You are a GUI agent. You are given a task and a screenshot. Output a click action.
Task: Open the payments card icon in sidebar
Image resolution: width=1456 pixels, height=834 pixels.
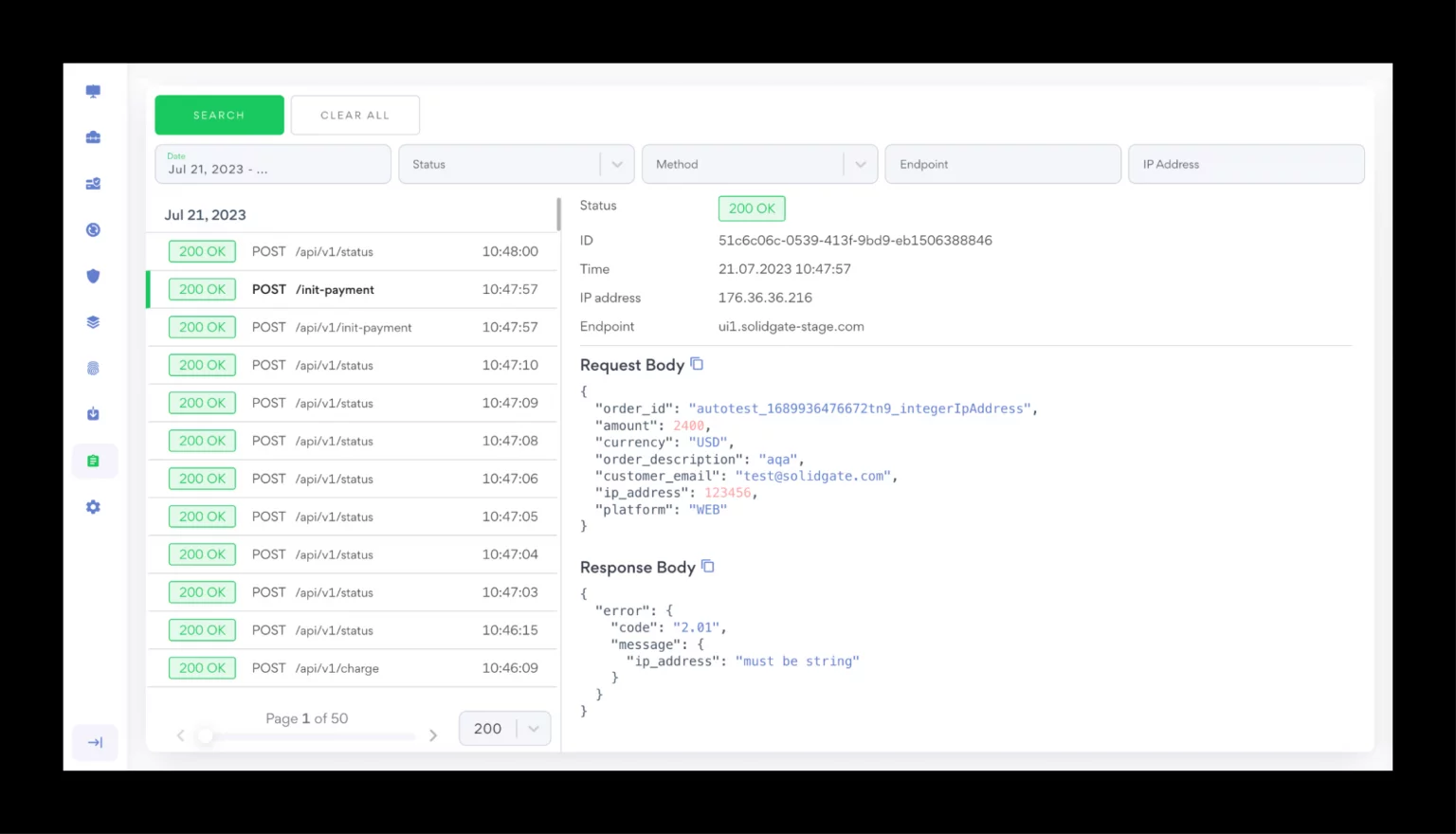93,183
